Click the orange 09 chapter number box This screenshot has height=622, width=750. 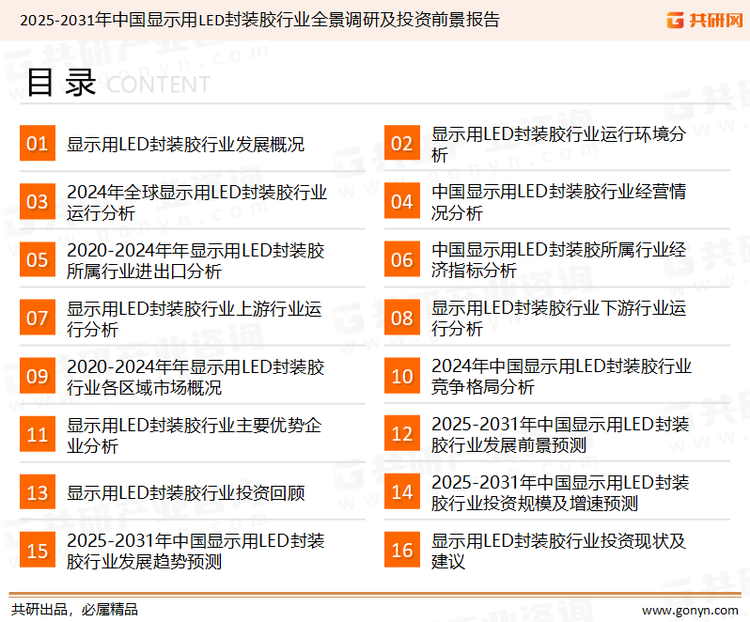pyautogui.click(x=37, y=376)
